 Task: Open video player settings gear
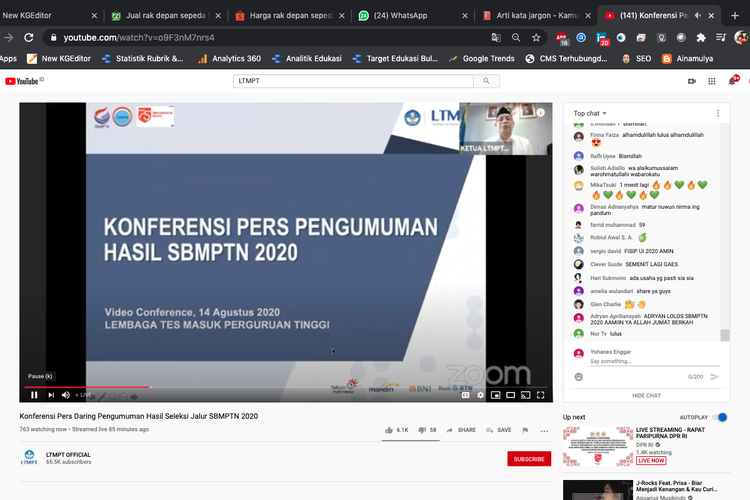tap(480, 395)
